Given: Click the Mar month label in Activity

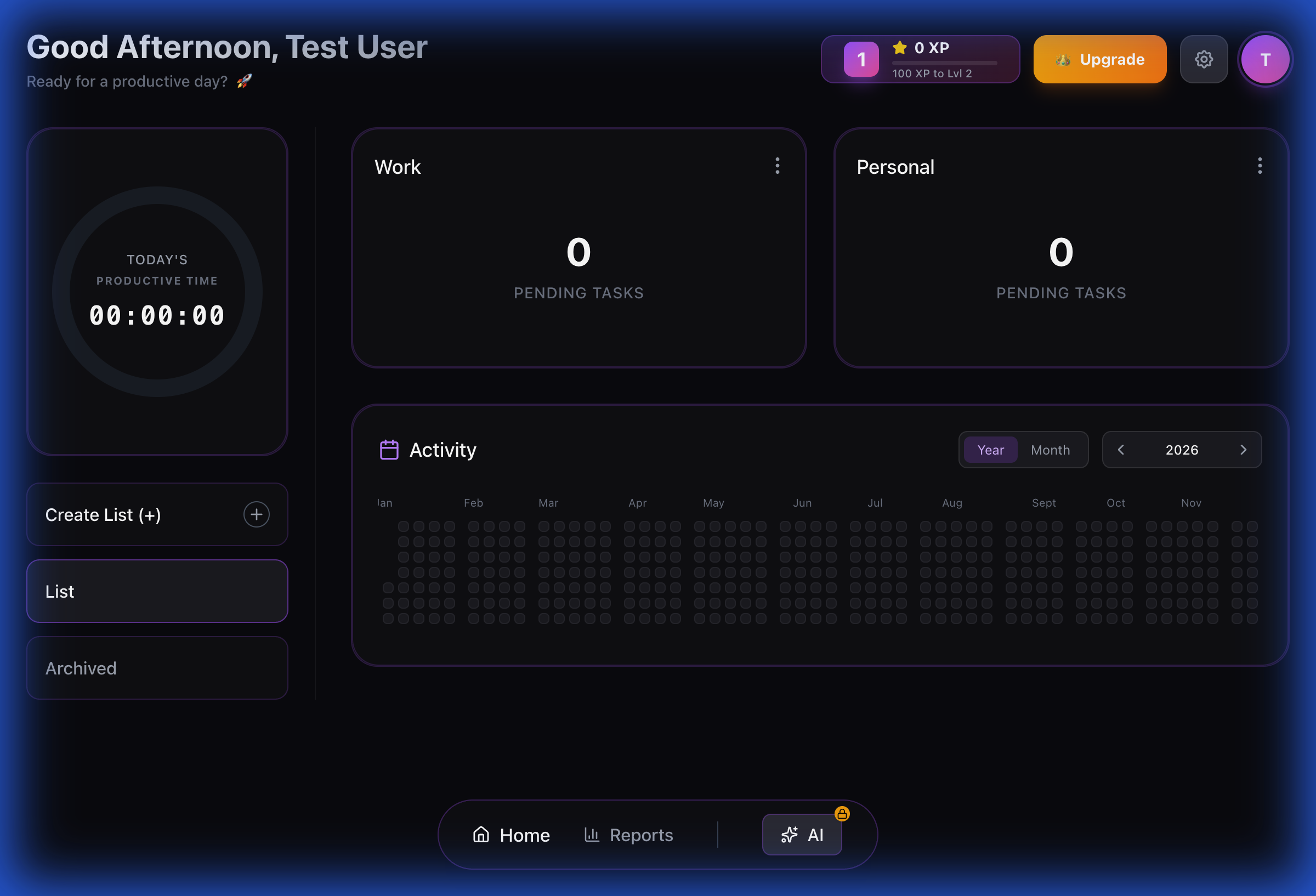Looking at the screenshot, I should click(x=548, y=503).
